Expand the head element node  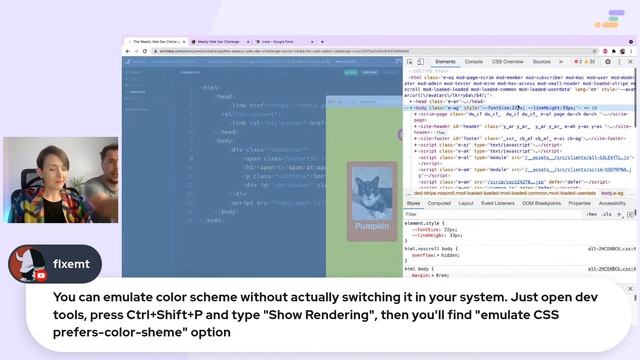pos(411,101)
